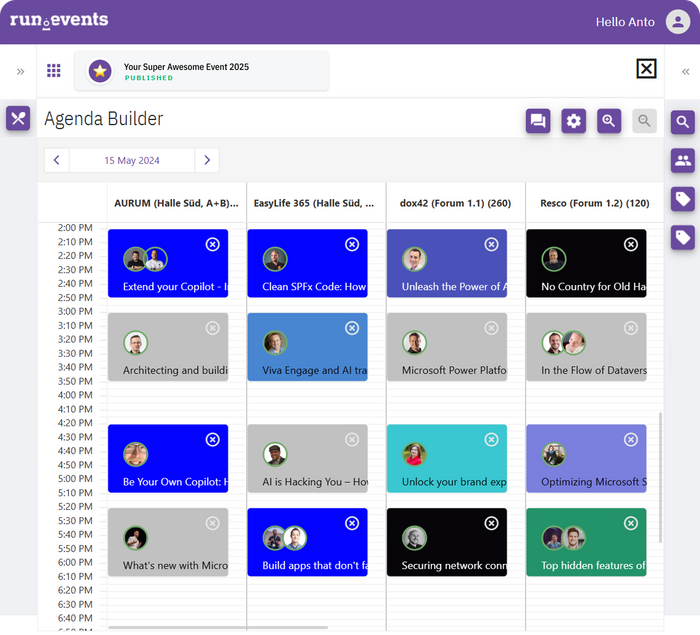
Task: Select dox42 (Forum 1.1) room header
Action: click(x=455, y=203)
